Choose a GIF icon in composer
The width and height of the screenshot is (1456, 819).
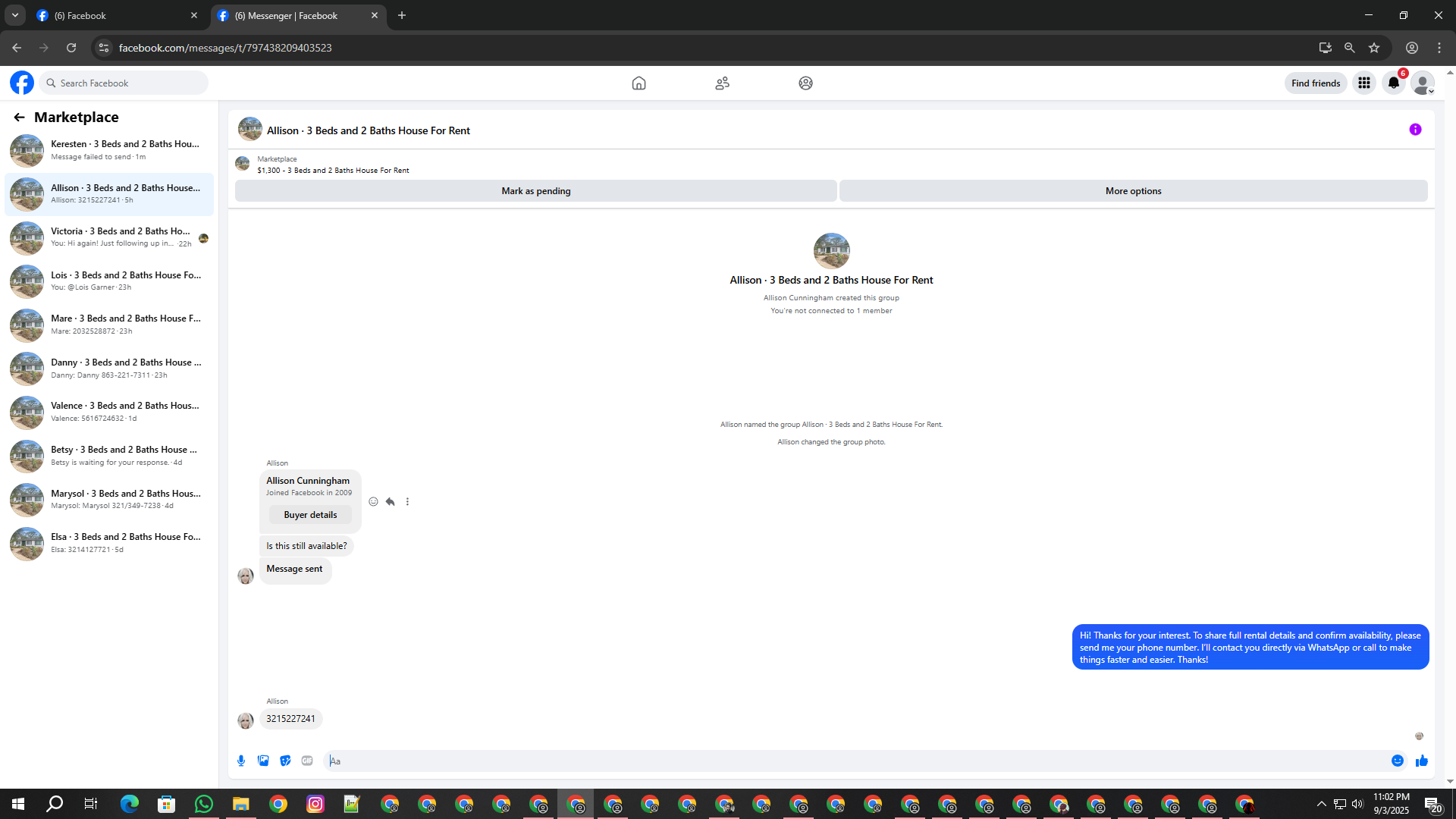[307, 761]
